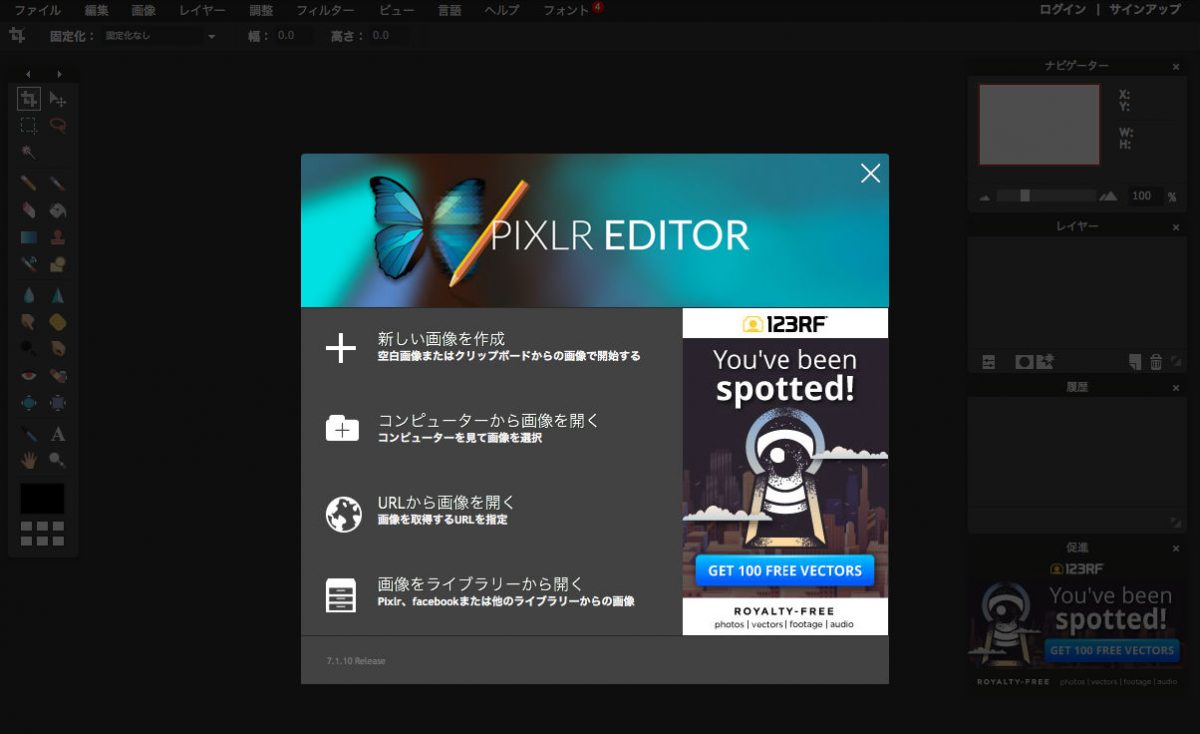
Task: Activate the Type (A) tool
Action: (58, 434)
